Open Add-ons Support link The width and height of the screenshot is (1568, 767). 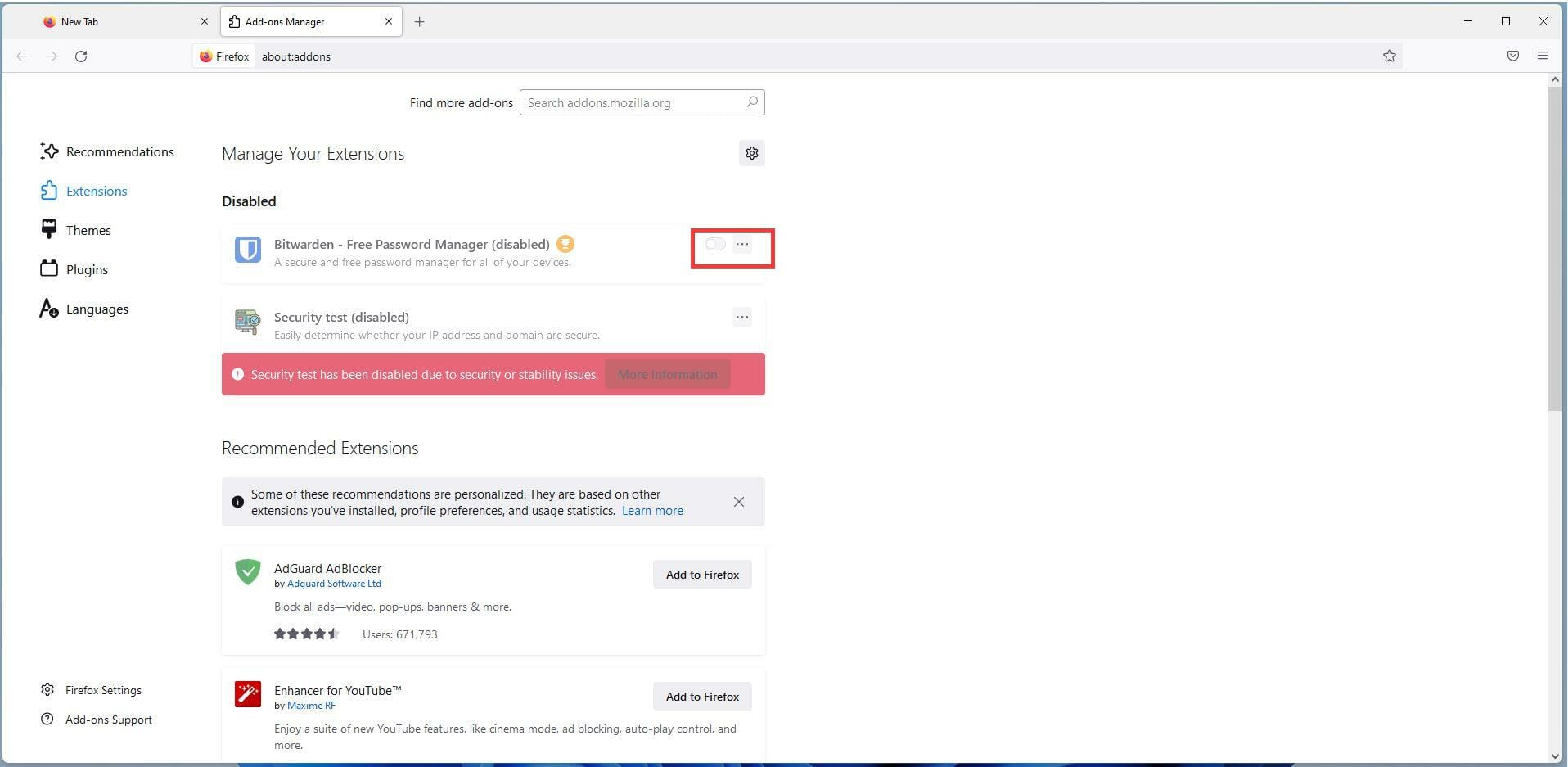click(x=97, y=720)
